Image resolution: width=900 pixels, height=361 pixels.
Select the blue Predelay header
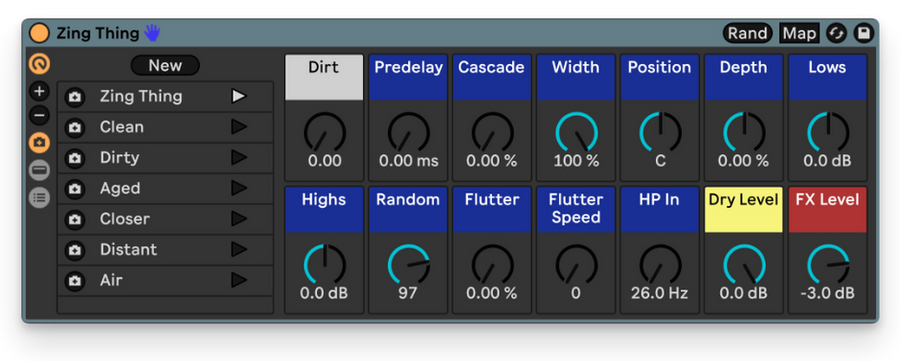pos(408,77)
